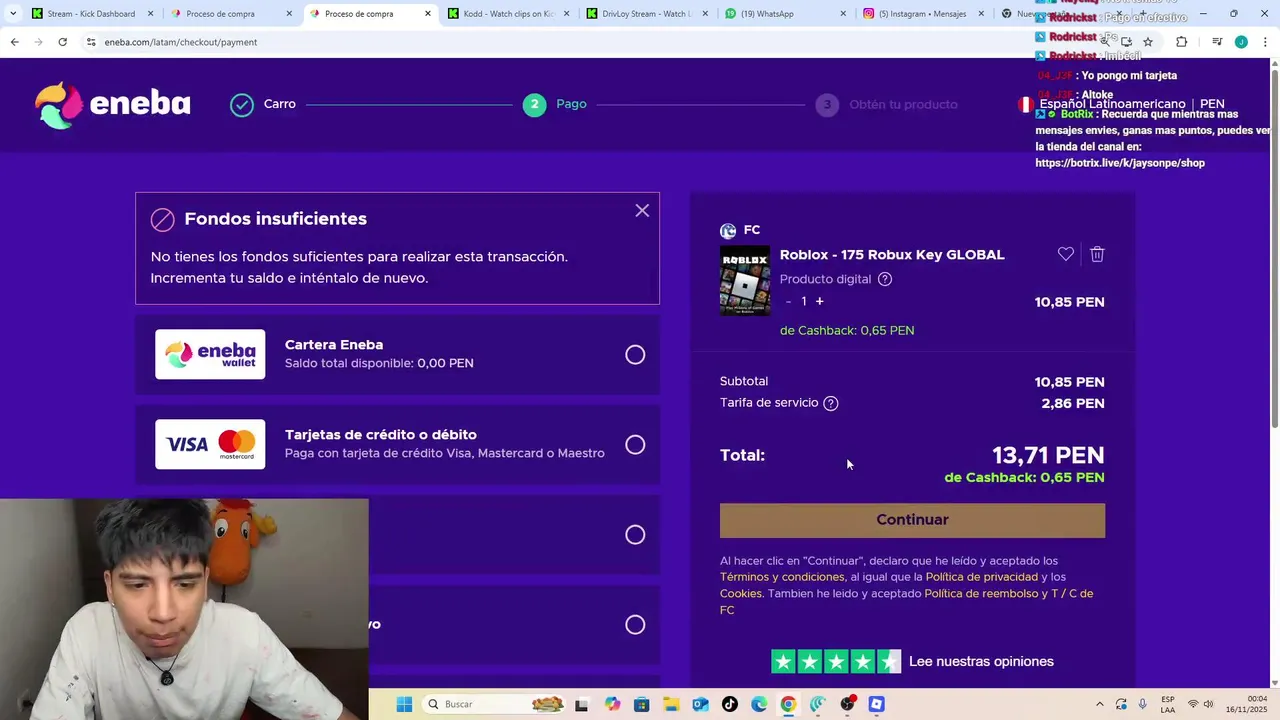Reload the page
This screenshot has width=1280, height=720.
[x=62, y=42]
